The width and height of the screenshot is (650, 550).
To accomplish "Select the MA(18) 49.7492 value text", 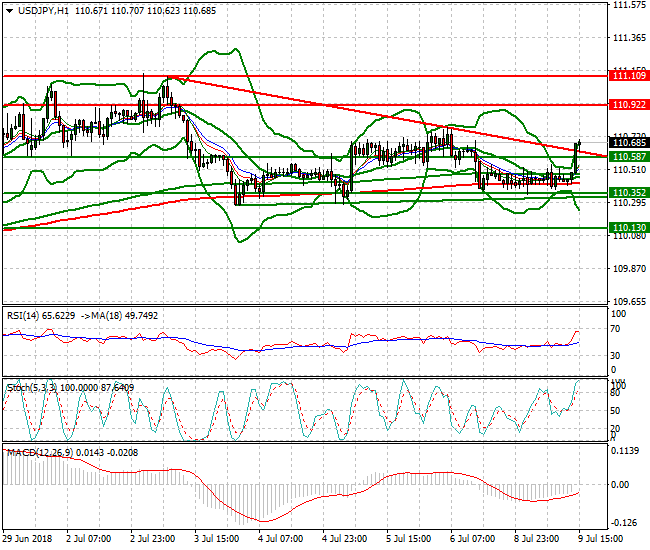I will pos(125,316).
